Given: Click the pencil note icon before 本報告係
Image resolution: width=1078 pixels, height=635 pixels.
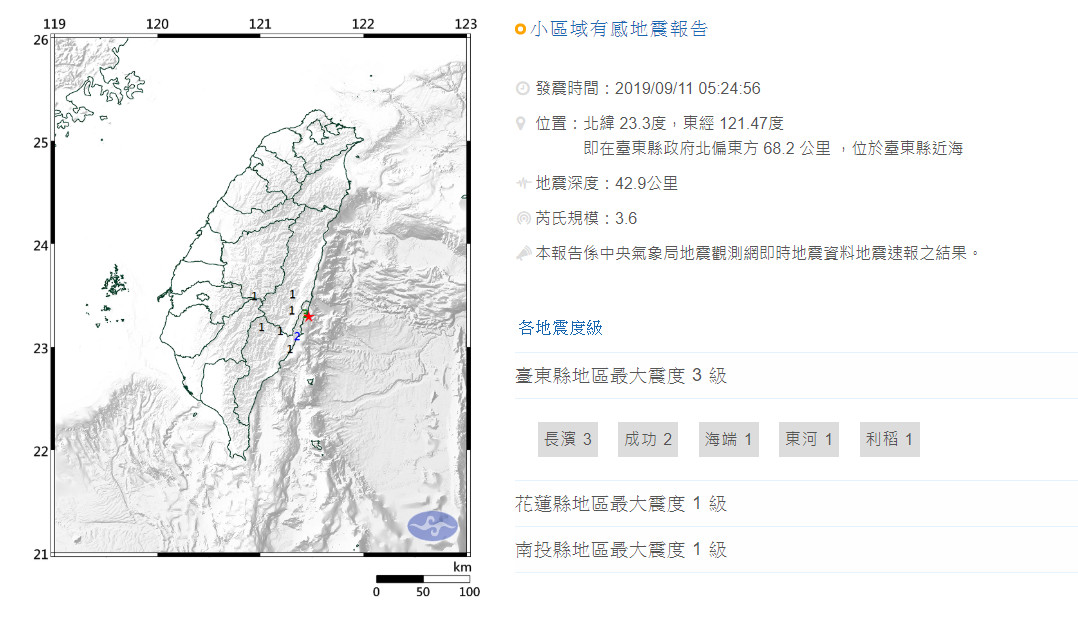Looking at the screenshot, I should 522,253.
